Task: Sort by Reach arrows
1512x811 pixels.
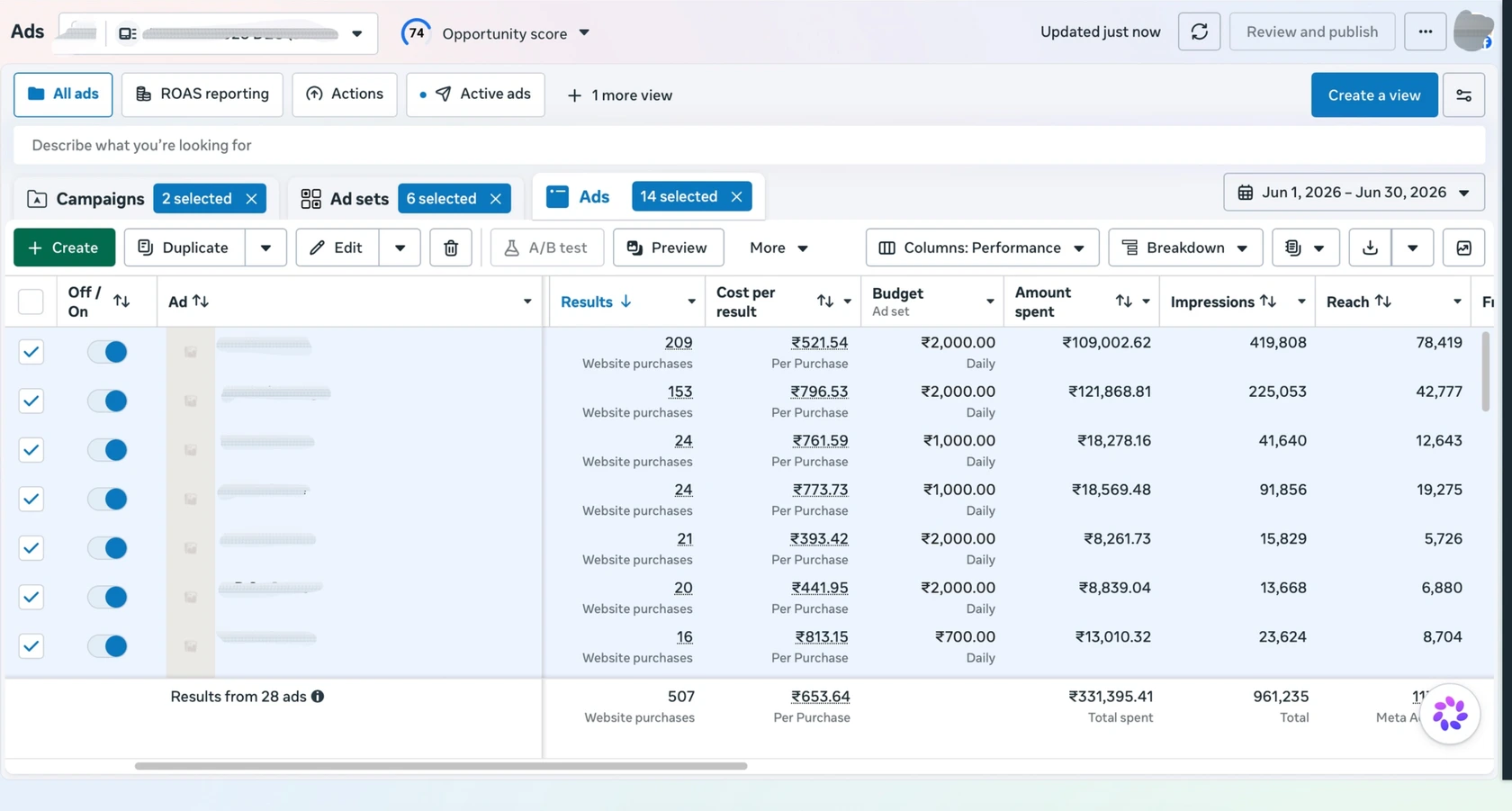Action: [x=1383, y=302]
